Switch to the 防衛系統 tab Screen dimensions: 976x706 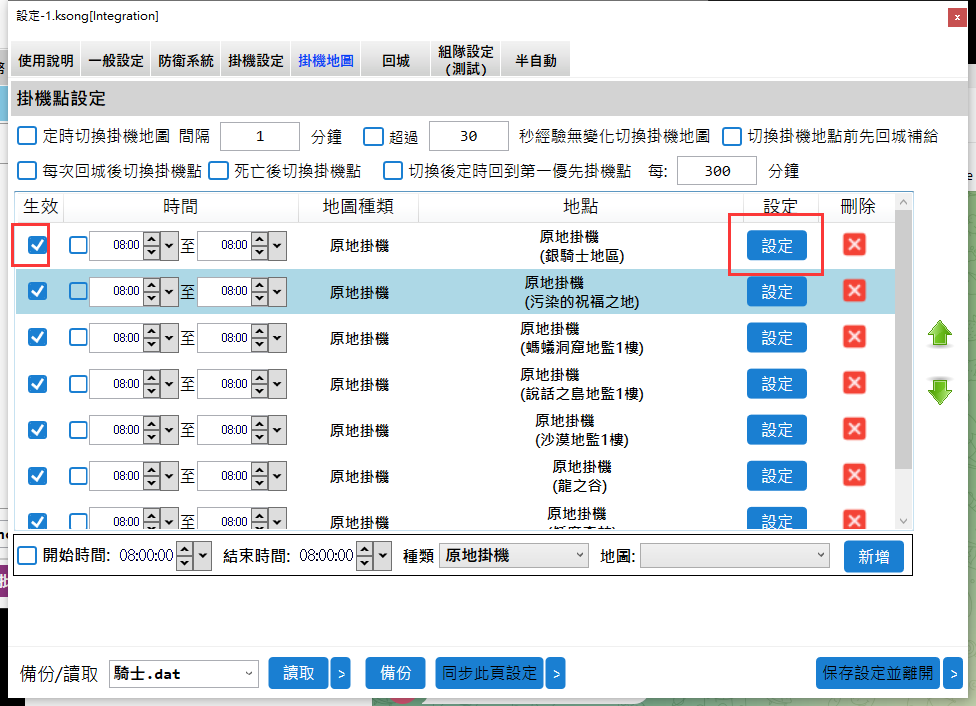coord(186,61)
